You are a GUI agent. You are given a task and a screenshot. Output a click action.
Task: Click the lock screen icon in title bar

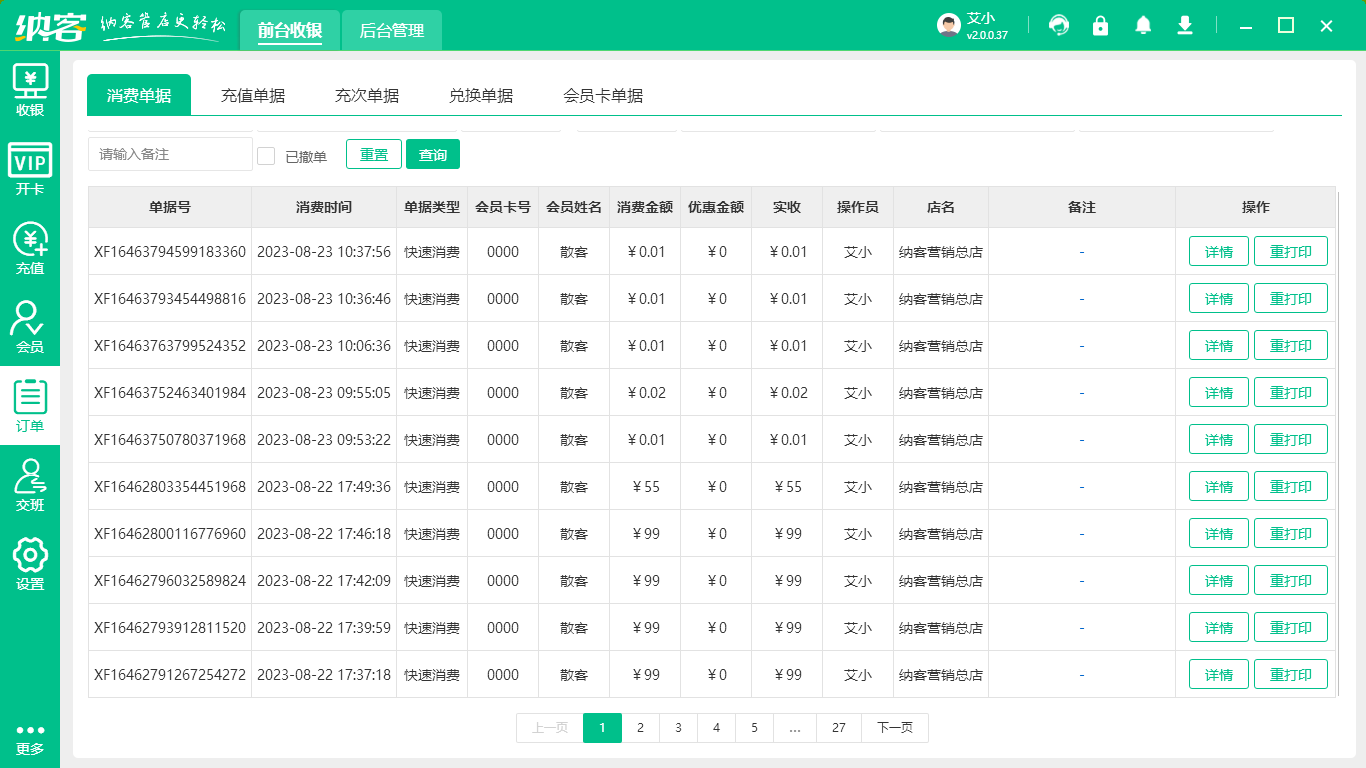[1100, 25]
